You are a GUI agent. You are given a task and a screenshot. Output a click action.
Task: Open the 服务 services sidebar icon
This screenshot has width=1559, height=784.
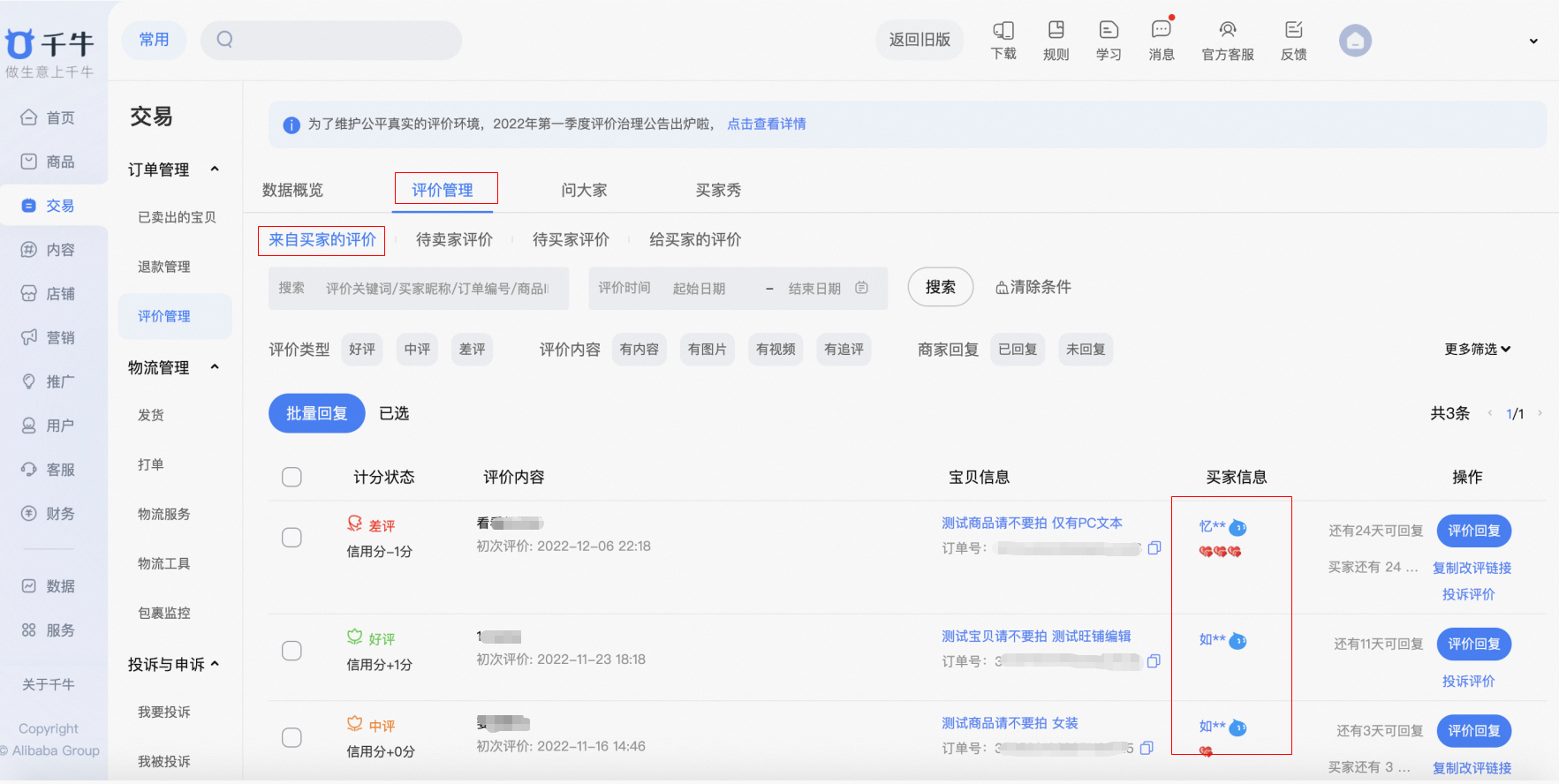29,630
